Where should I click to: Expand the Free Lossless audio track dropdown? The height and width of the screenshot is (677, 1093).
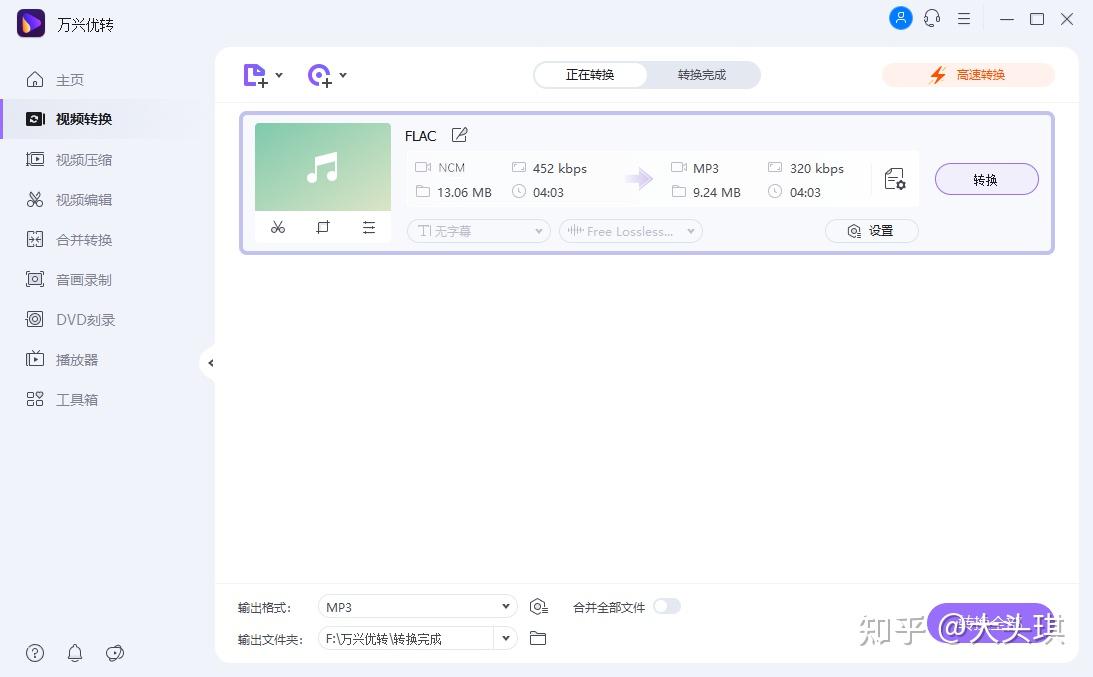point(630,231)
